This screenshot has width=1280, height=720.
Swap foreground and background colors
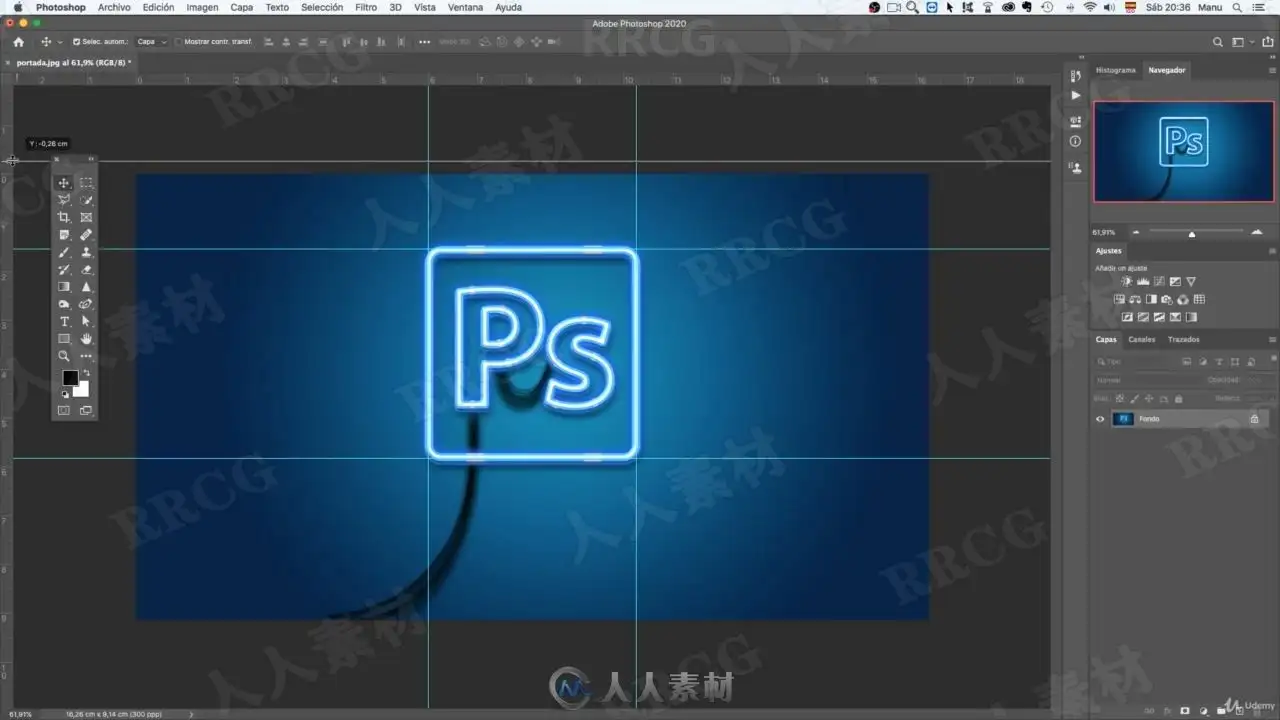pos(86,373)
